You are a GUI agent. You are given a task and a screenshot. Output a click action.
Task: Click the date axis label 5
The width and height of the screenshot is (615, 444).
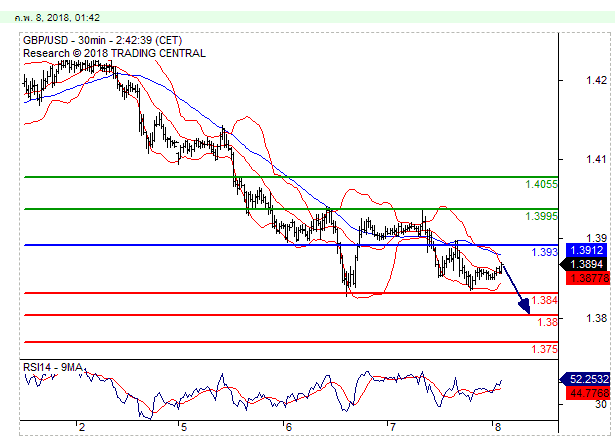coord(184,427)
